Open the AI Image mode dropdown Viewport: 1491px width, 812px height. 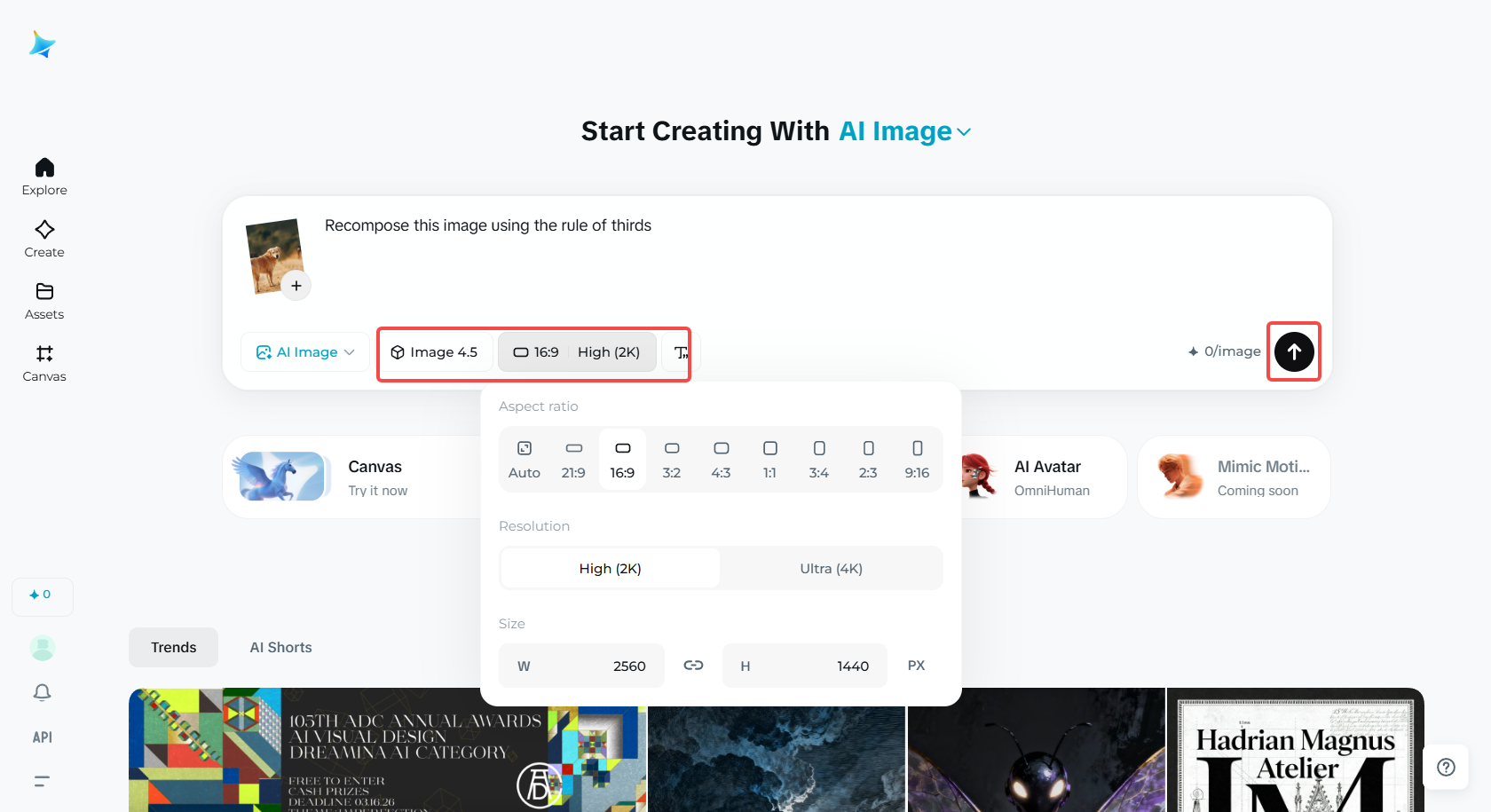(305, 352)
